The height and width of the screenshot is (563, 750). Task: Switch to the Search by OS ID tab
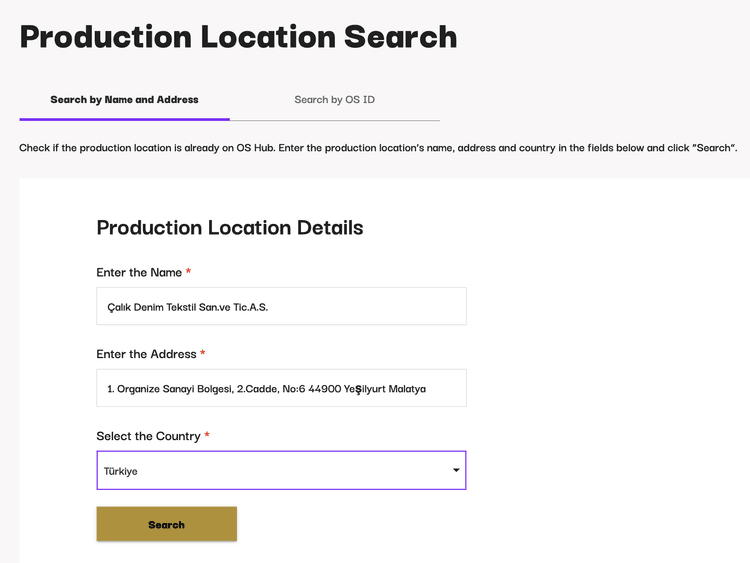pos(334,100)
